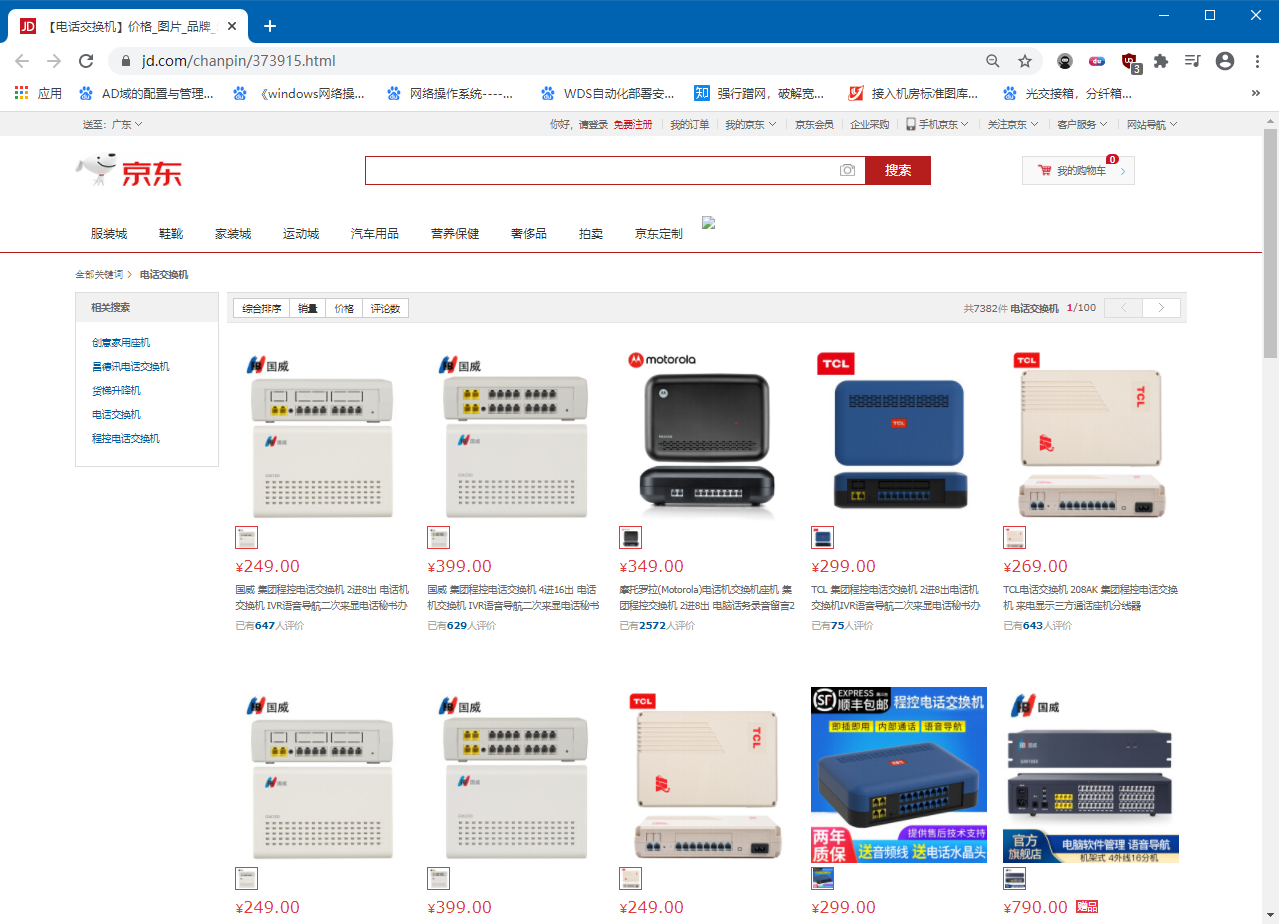This screenshot has width=1279, height=924.
Task: Select the small variant thumbnail above ¥269.00
Action: 1014,538
